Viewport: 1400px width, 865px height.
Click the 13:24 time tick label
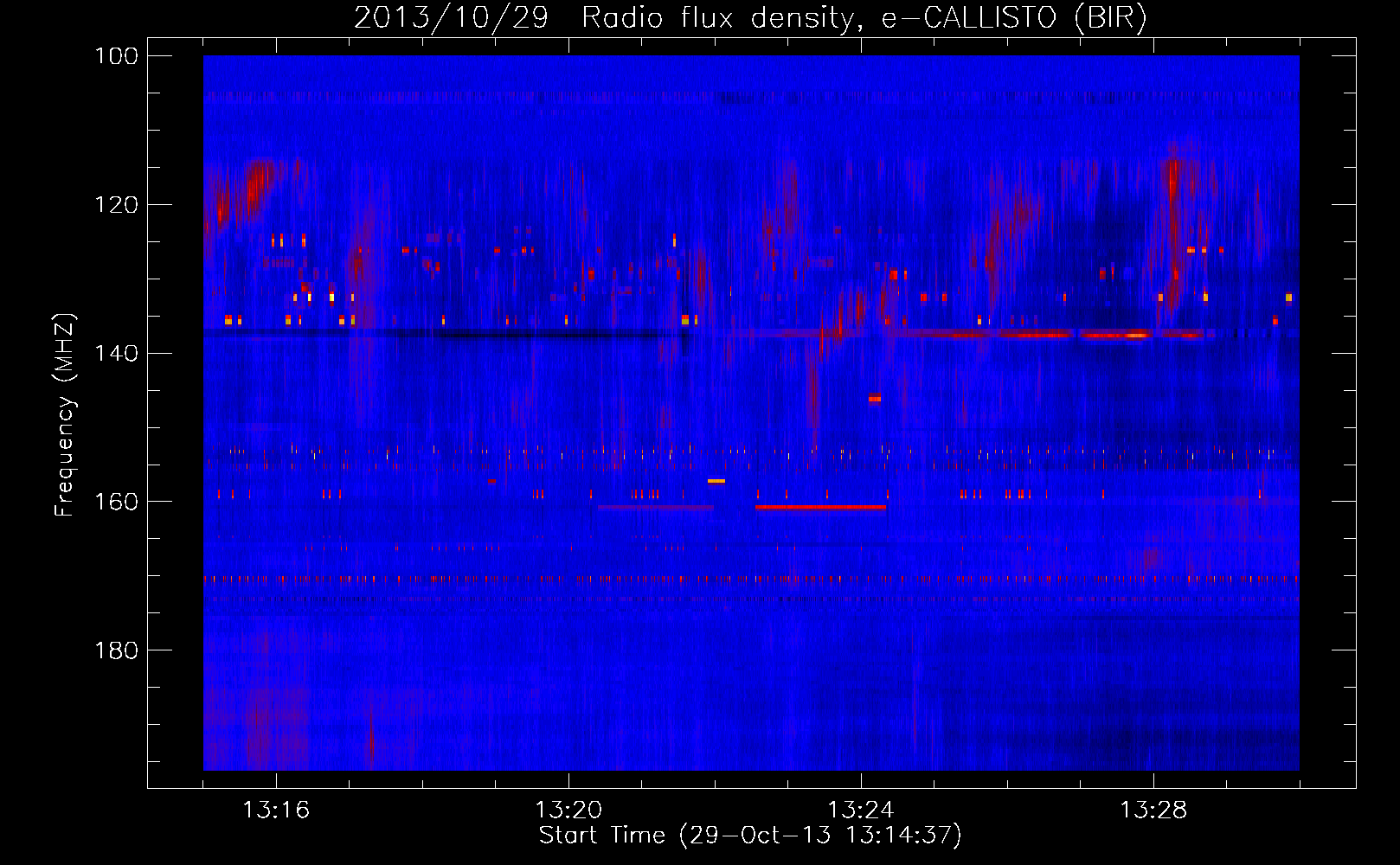click(861, 811)
